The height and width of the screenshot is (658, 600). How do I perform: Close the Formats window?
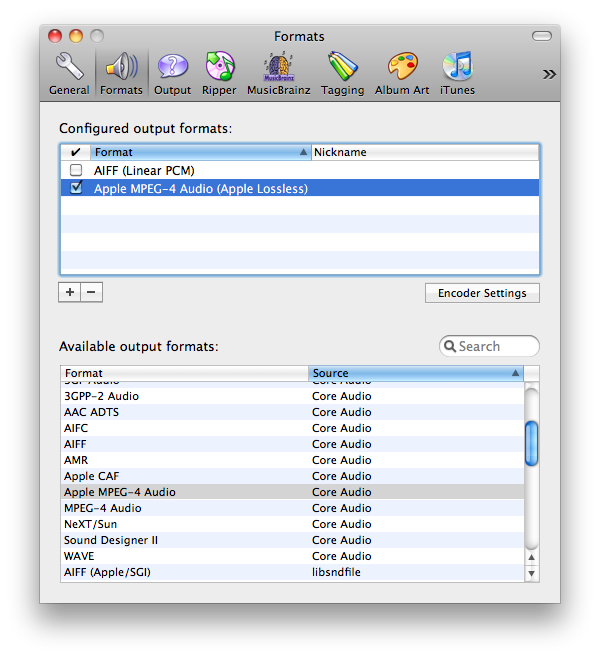point(55,36)
